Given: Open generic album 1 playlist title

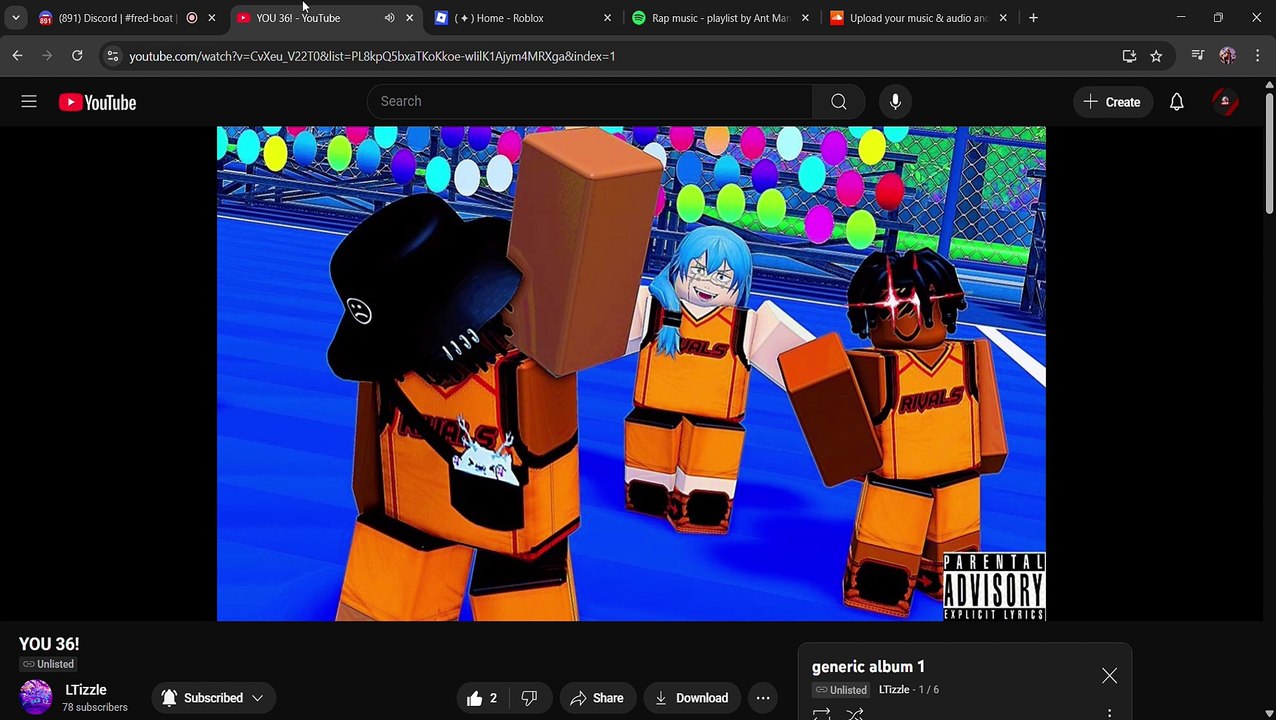Looking at the screenshot, I should tap(868, 667).
